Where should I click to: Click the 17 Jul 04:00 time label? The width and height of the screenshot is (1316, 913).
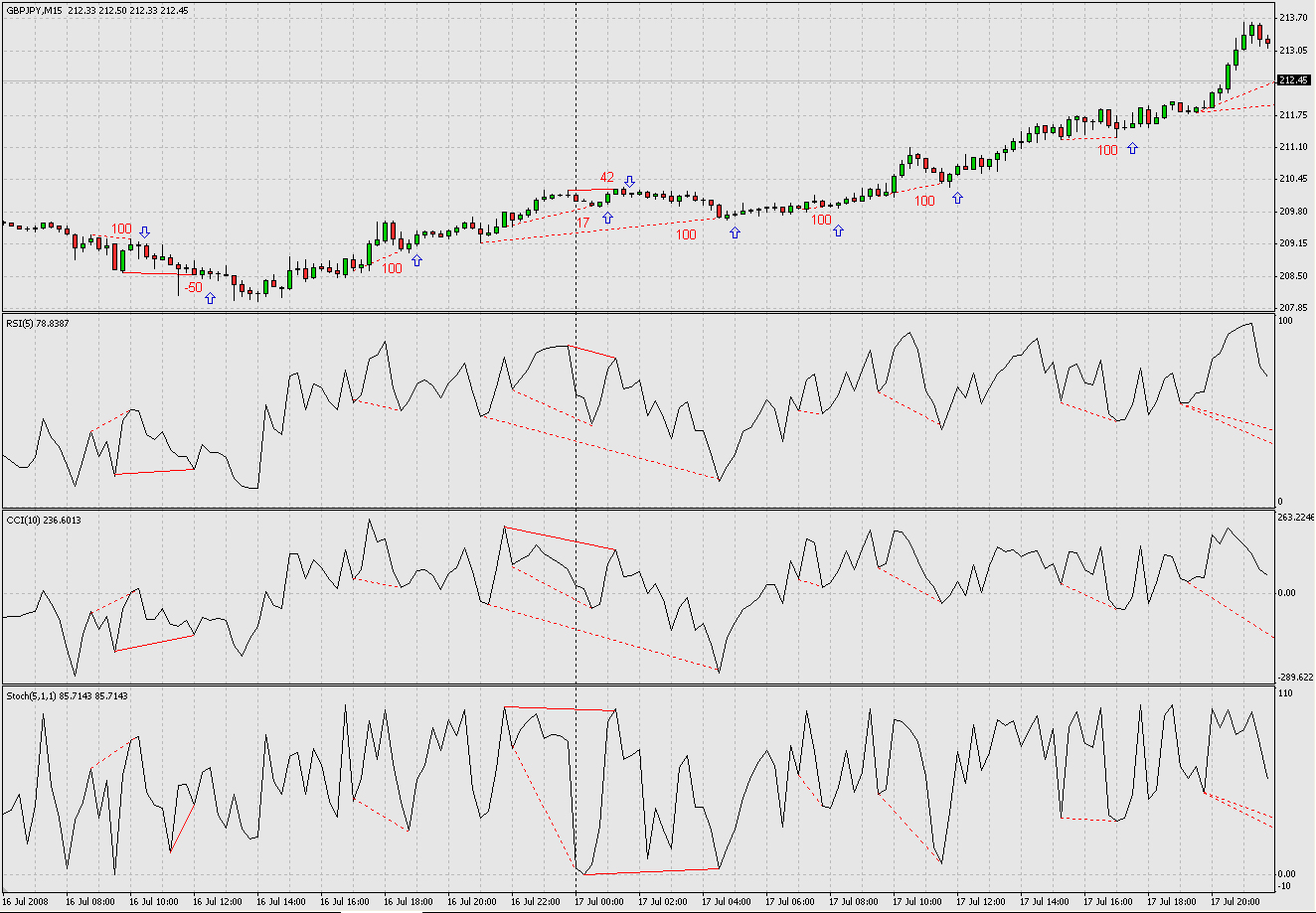[728, 902]
